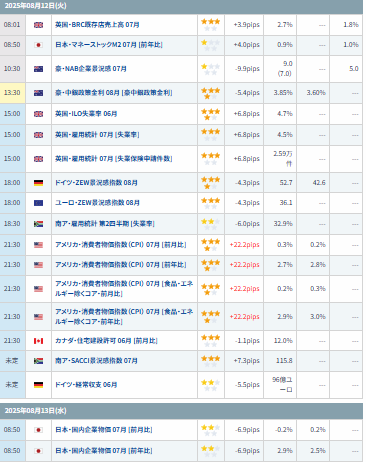Click the Canada flag beside 住宅建設許可
Viewport: 366px width, 462px height.
tap(38, 341)
